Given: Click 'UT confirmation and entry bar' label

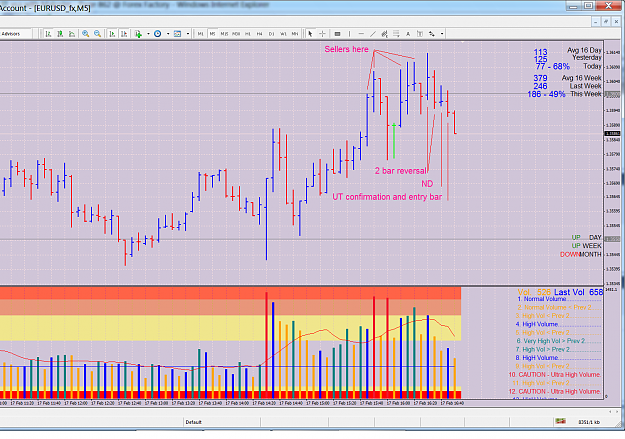Looking at the screenshot, I should tap(387, 197).
